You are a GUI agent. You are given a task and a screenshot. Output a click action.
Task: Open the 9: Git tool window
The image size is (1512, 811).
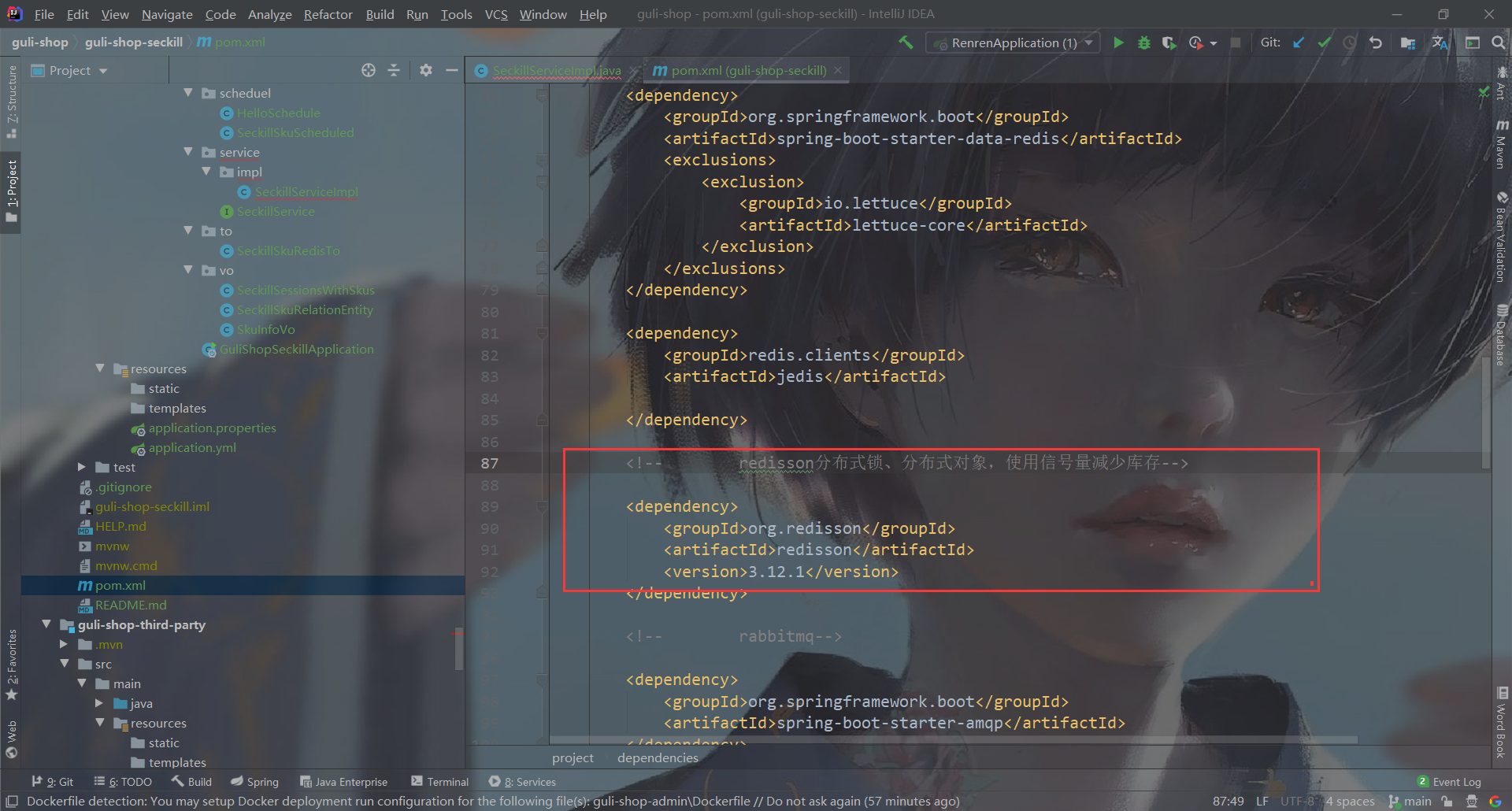(x=52, y=782)
